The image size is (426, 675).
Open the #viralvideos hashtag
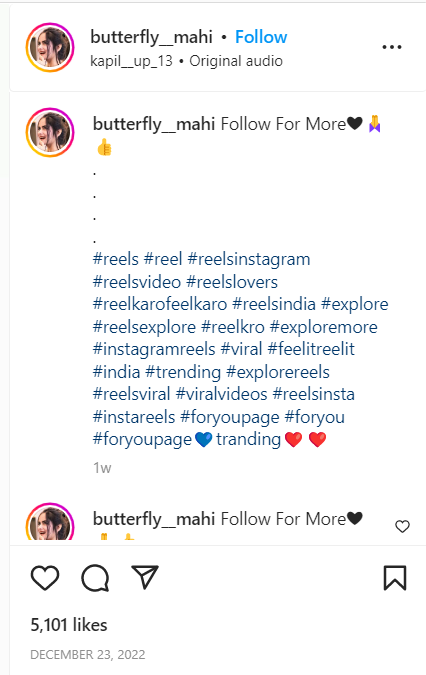click(222, 394)
